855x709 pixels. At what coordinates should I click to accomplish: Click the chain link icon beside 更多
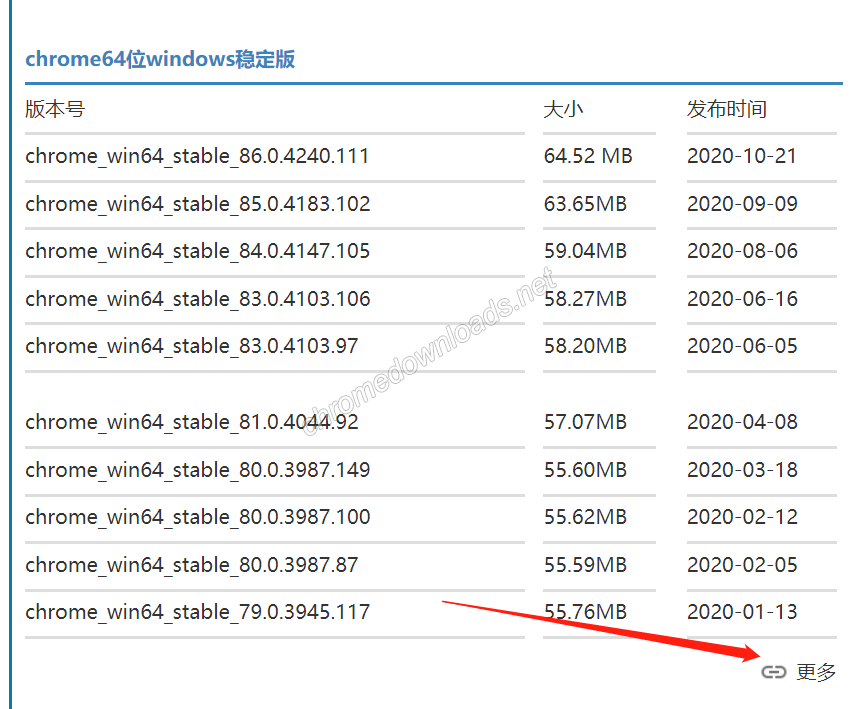[x=773, y=672]
